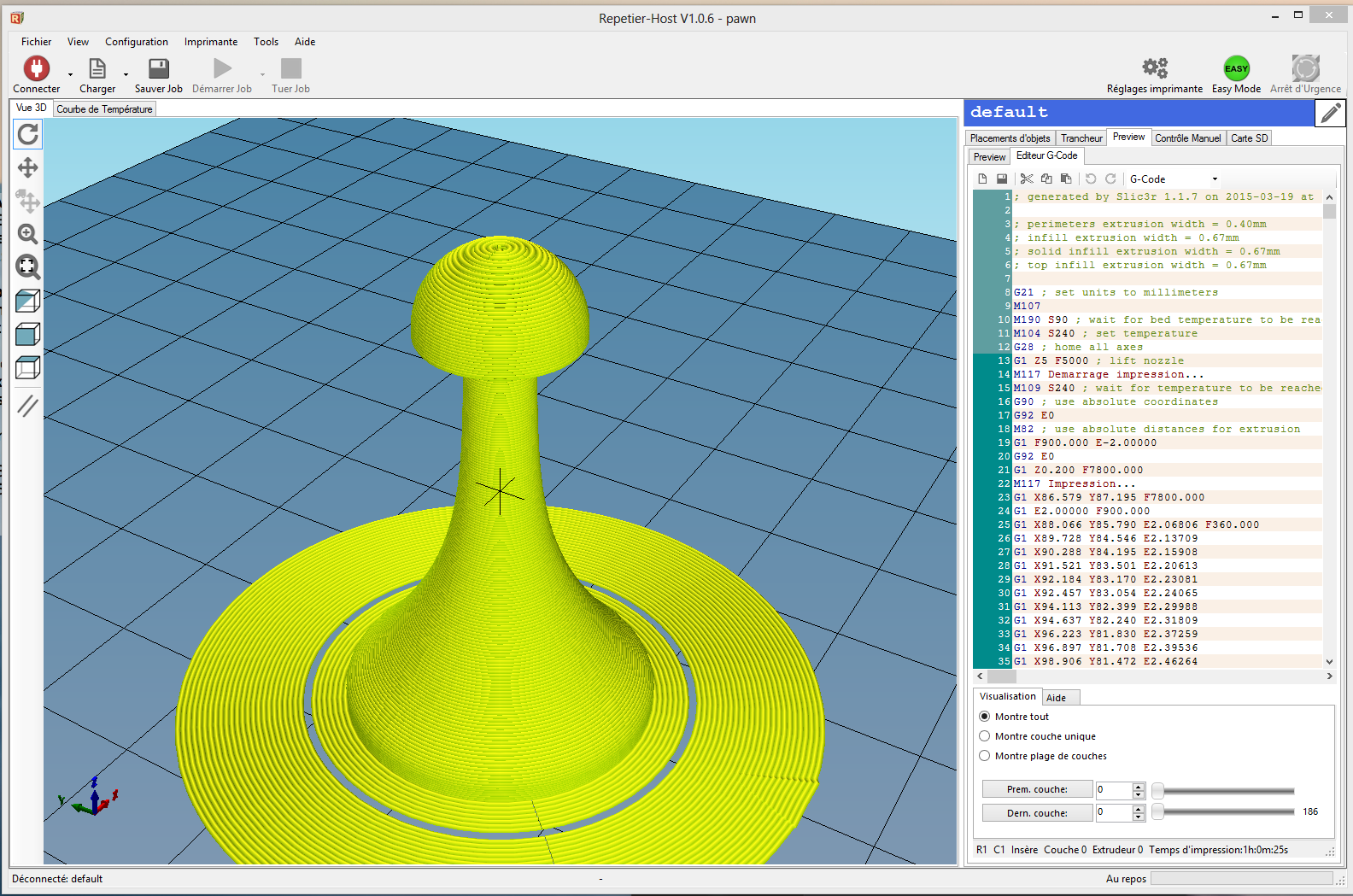Click the pencil edit printer icon

point(1330,113)
